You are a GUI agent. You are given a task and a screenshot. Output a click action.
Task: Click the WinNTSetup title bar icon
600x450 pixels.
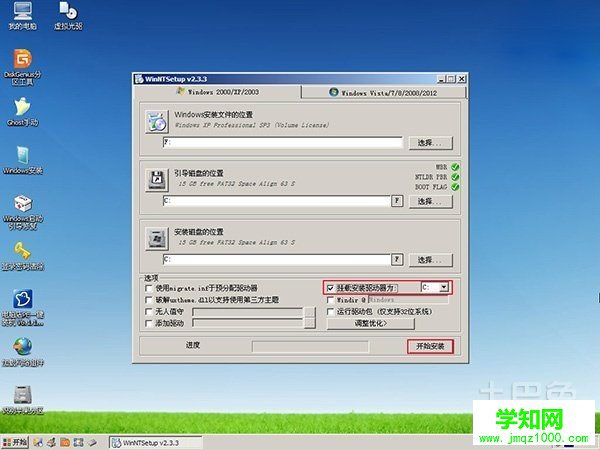(139, 79)
